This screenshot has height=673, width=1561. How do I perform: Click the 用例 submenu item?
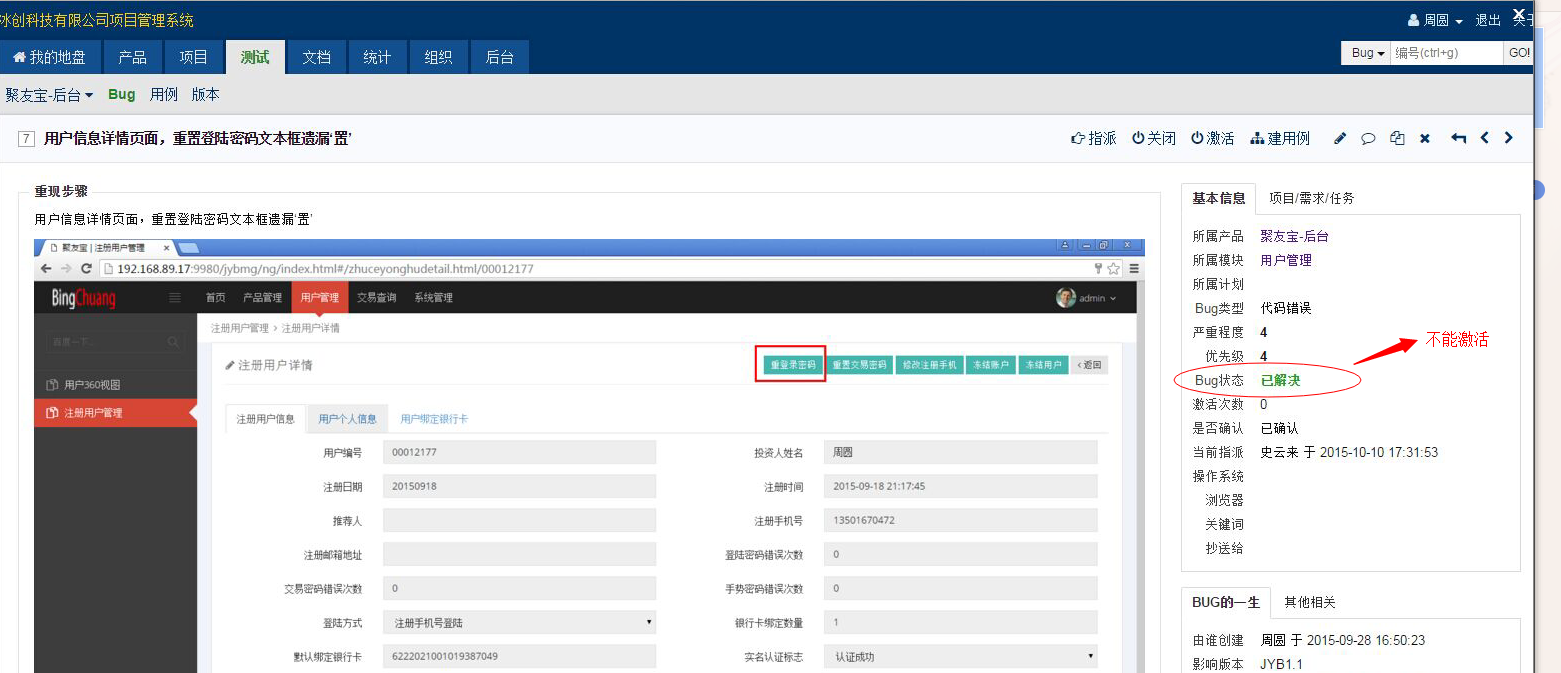pyautogui.click(x=163, y=95)
